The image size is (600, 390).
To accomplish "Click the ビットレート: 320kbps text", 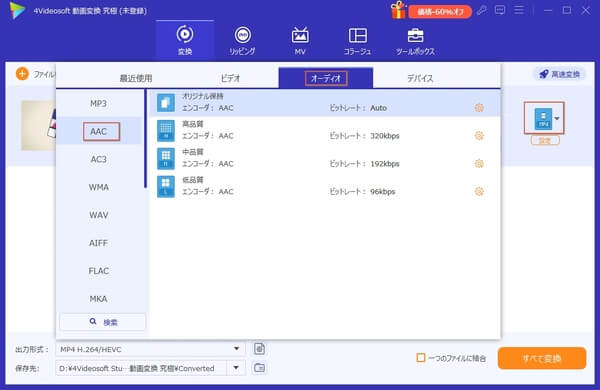I will (x=364, y=136).
